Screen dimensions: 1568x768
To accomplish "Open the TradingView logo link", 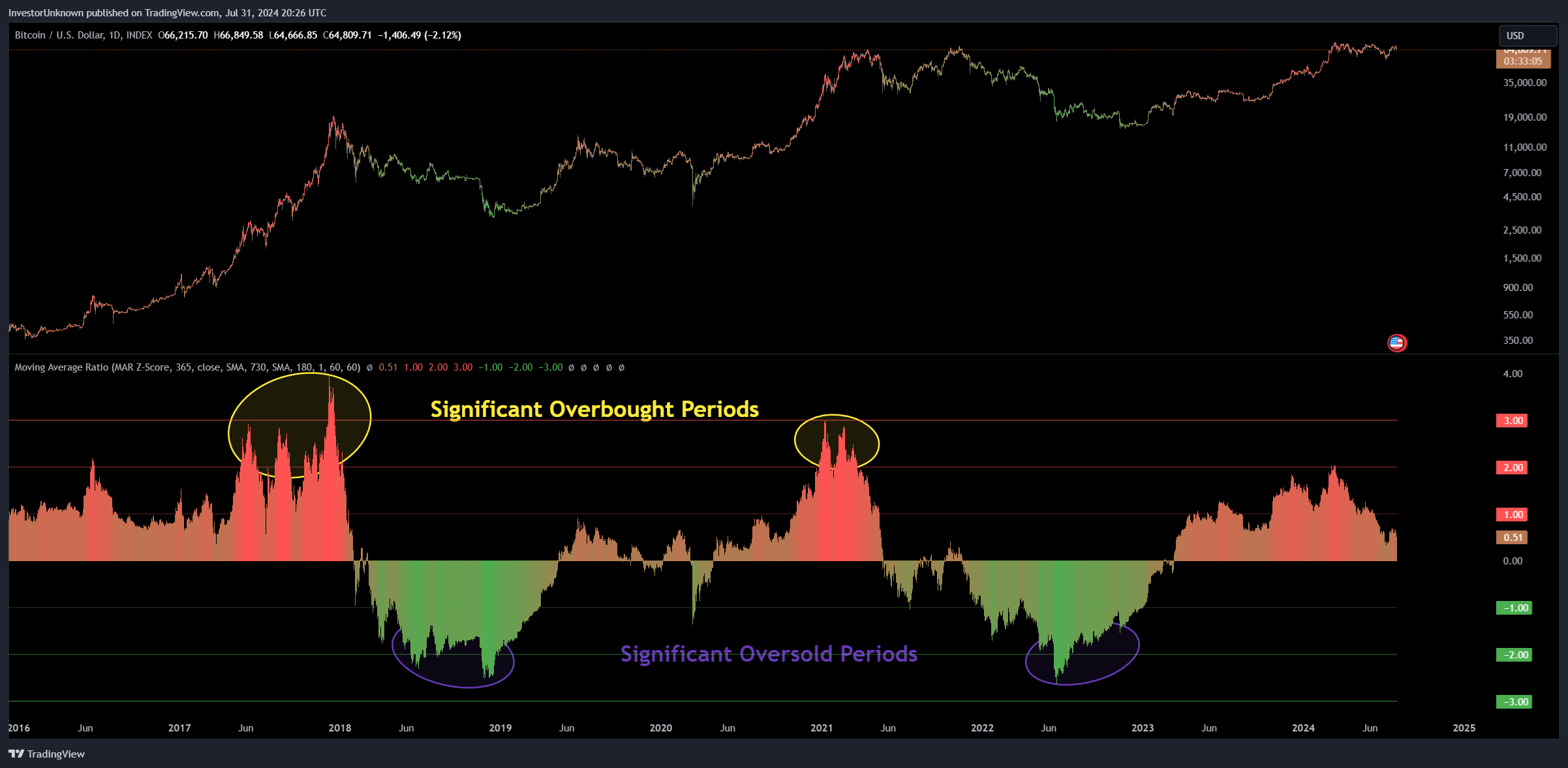I will [46, 754].
